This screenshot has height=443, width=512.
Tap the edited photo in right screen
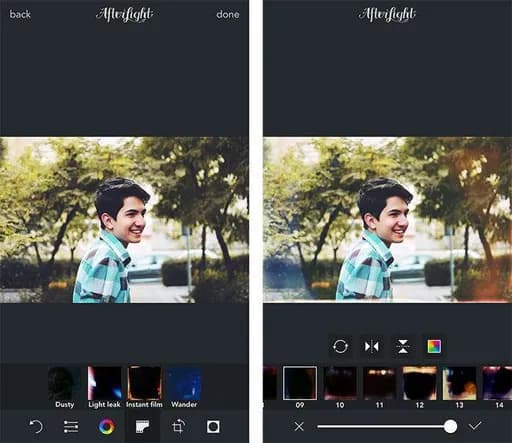(388, 219)
